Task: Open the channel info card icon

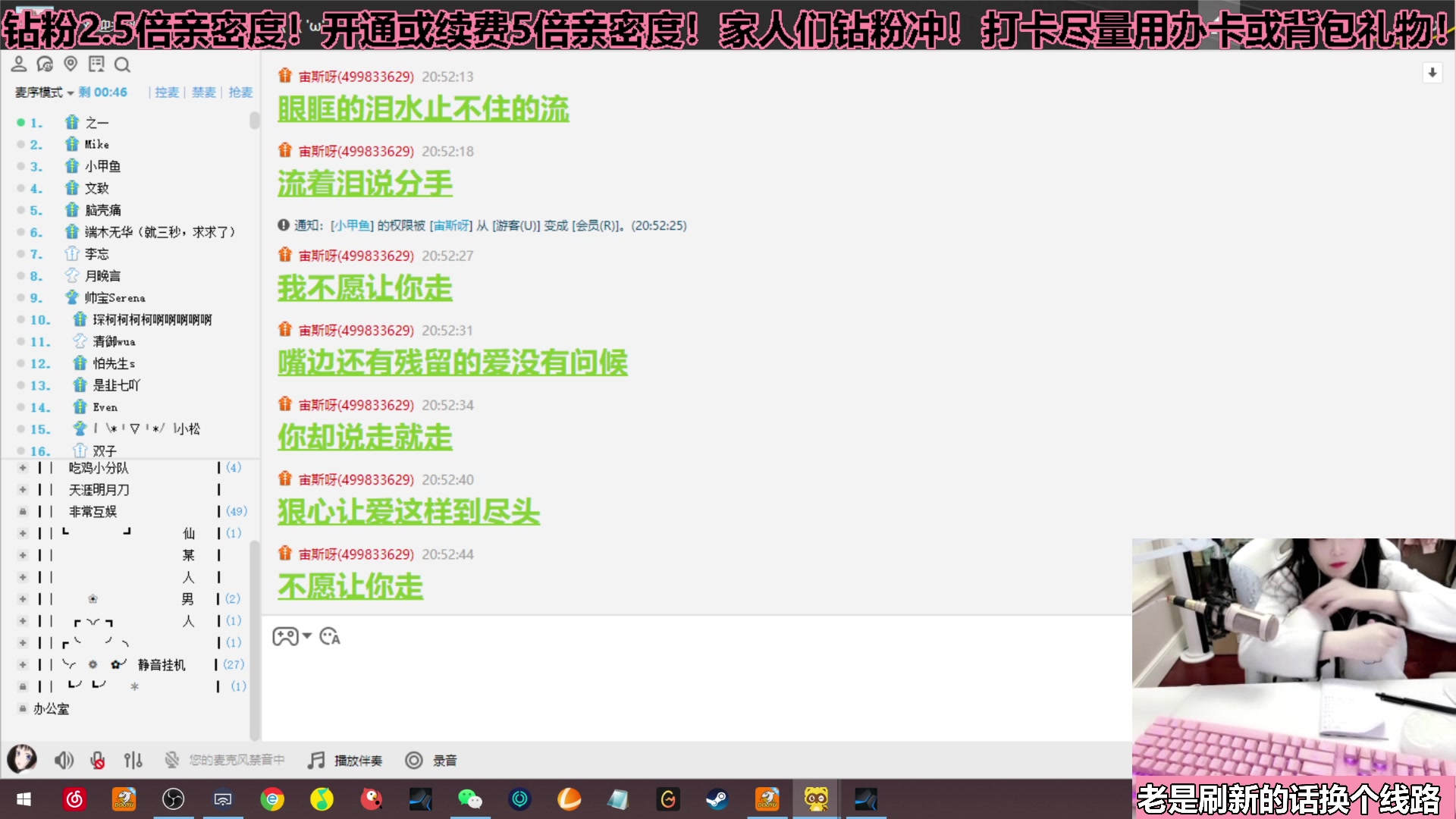Action: tap(96, 65)
